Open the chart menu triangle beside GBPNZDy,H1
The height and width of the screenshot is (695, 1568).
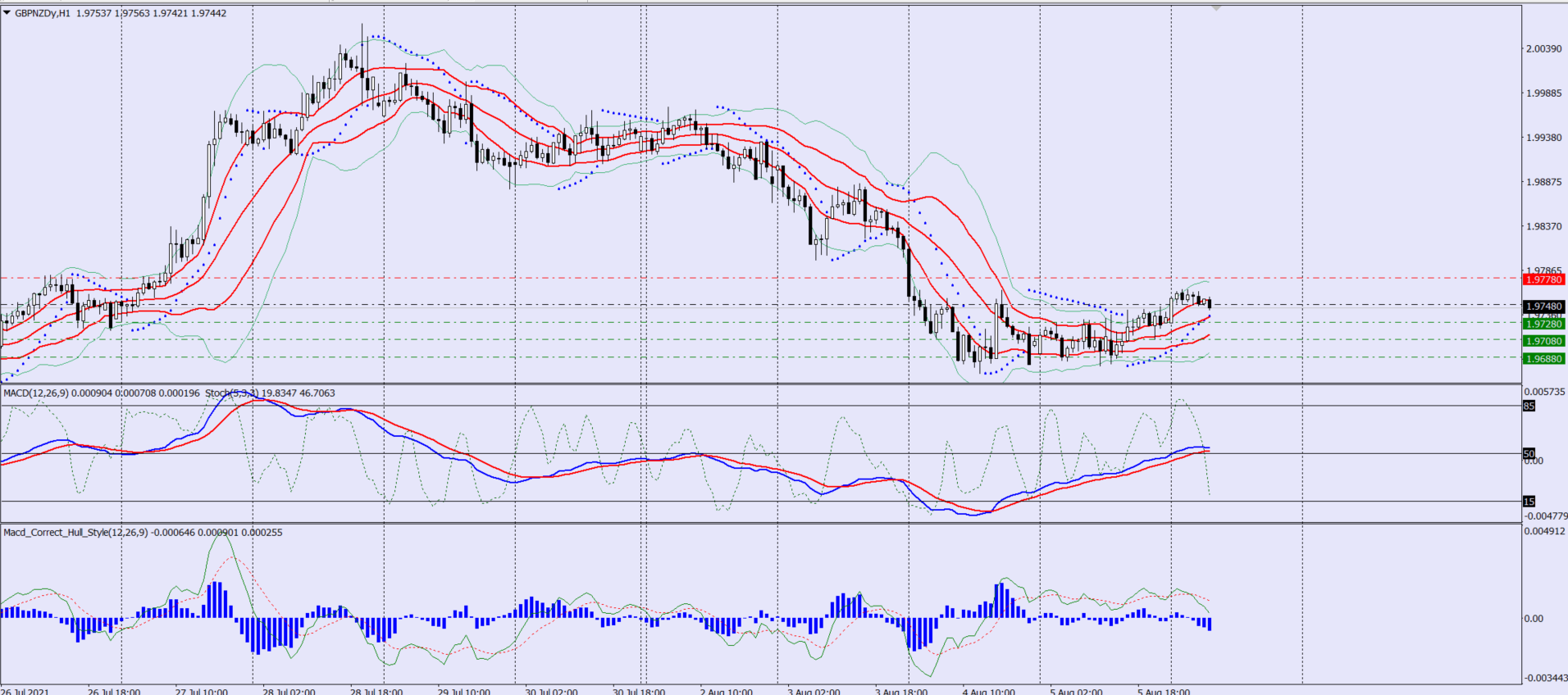7,13
